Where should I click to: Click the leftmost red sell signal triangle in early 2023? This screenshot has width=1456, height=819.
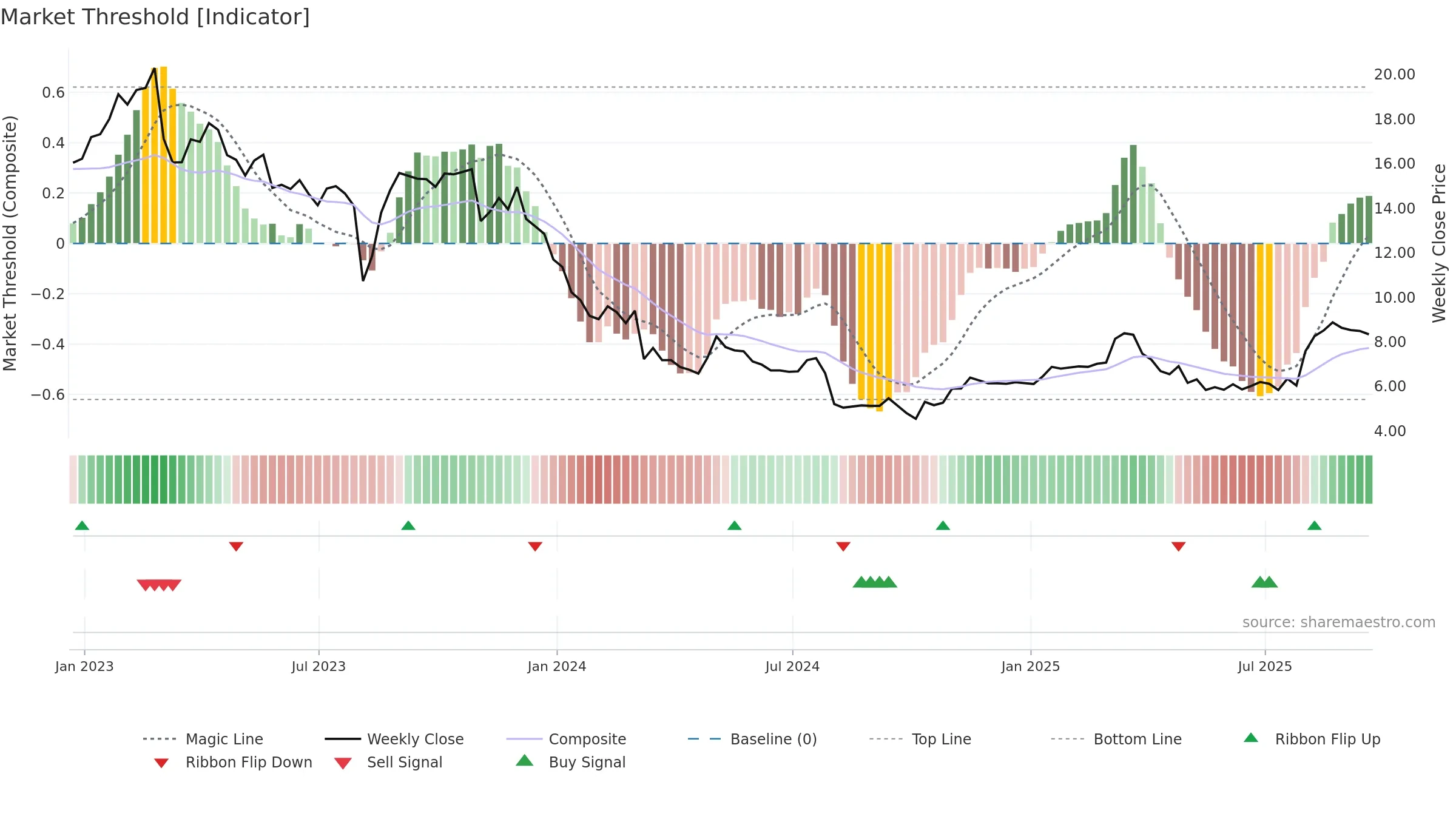point(144,585)
